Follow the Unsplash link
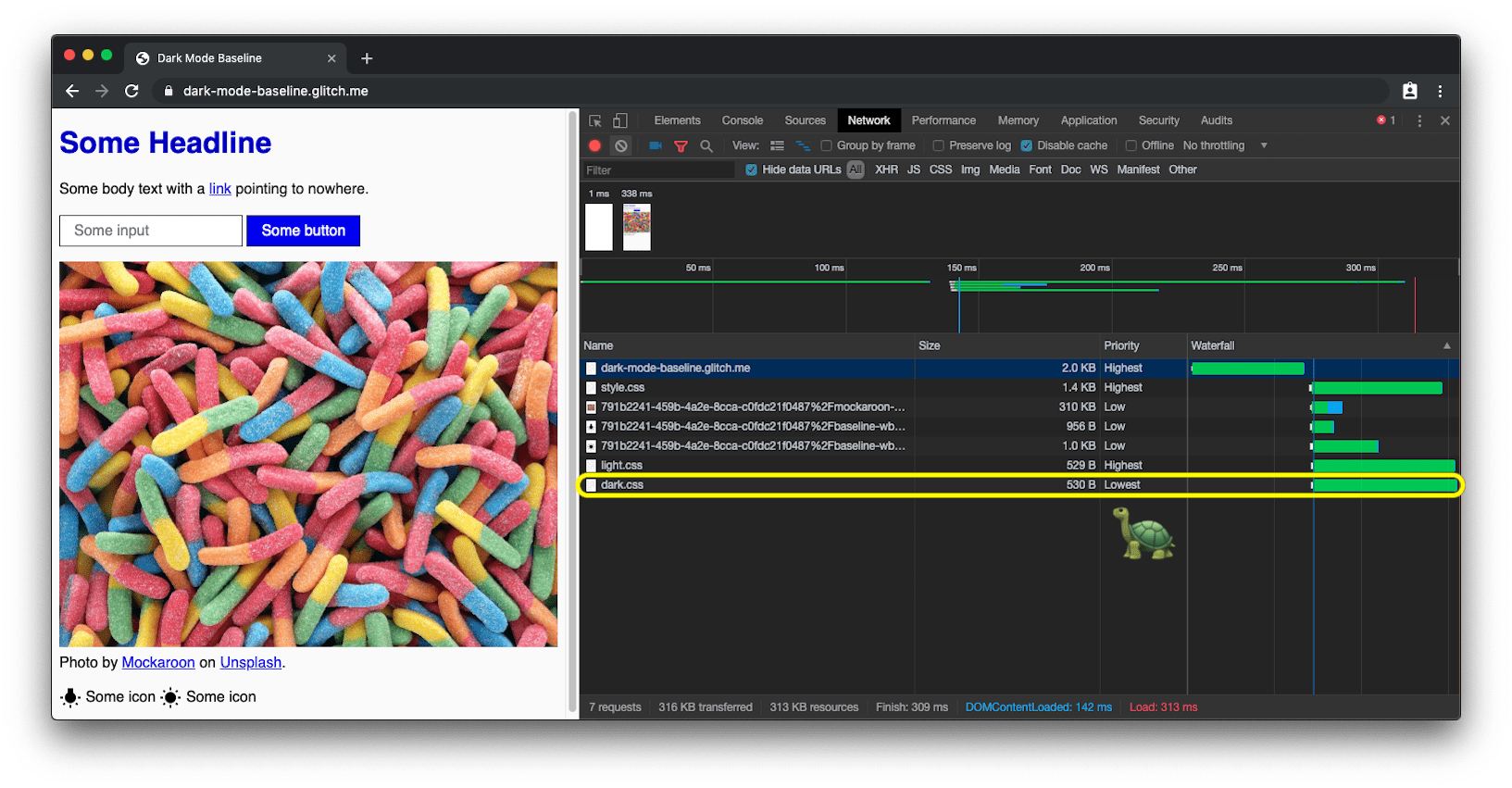Image resolution: width=1512 pixels, height=788 pixels. tap(250, 662)
